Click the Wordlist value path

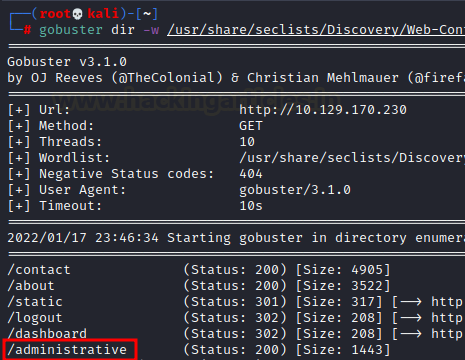point(352,158)
